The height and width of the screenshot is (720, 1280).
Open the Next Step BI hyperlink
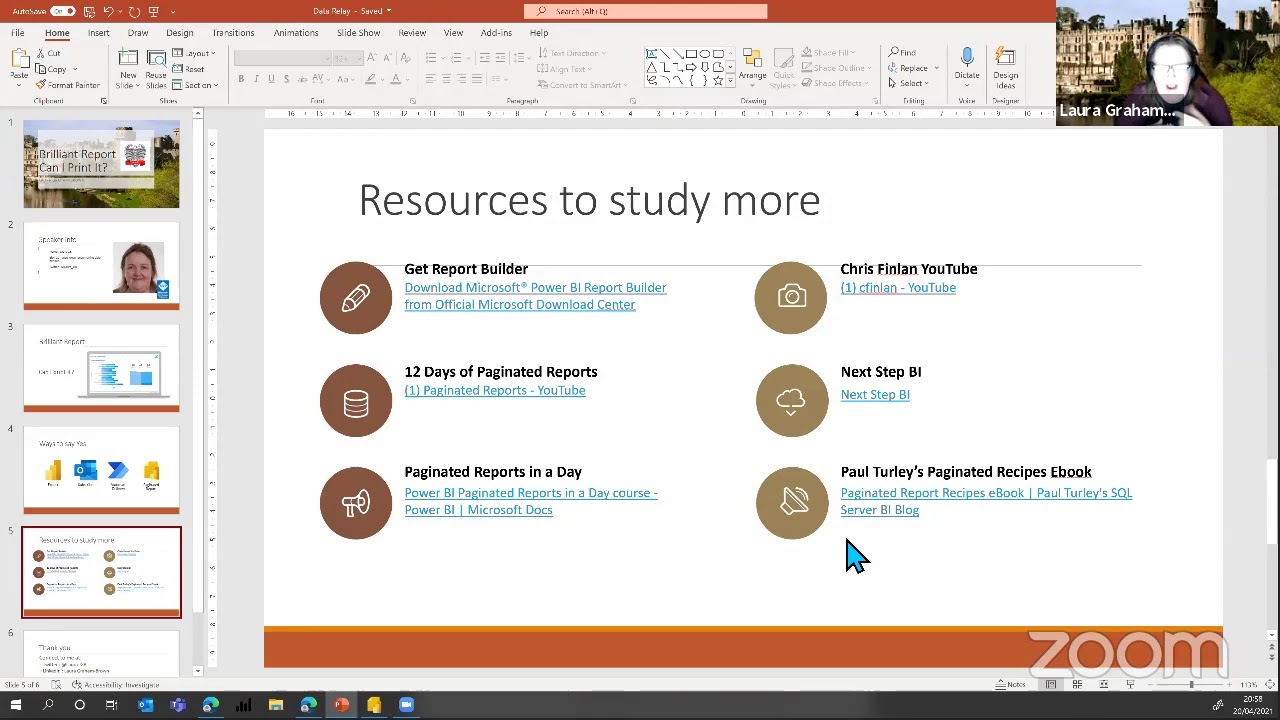[x=875, y=395]
